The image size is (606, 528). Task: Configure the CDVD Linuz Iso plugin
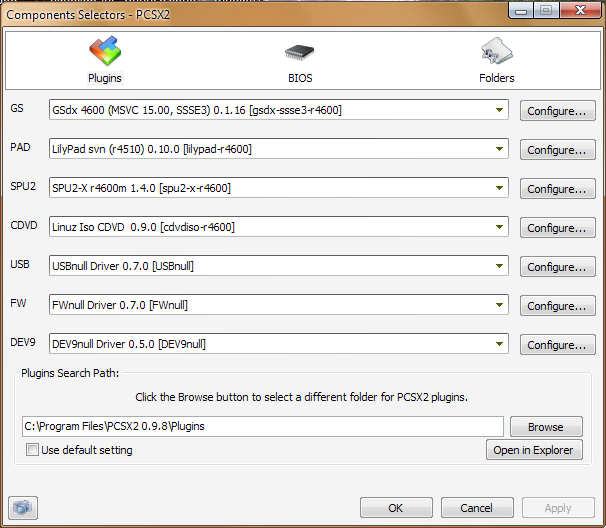(x=557, y=228)
